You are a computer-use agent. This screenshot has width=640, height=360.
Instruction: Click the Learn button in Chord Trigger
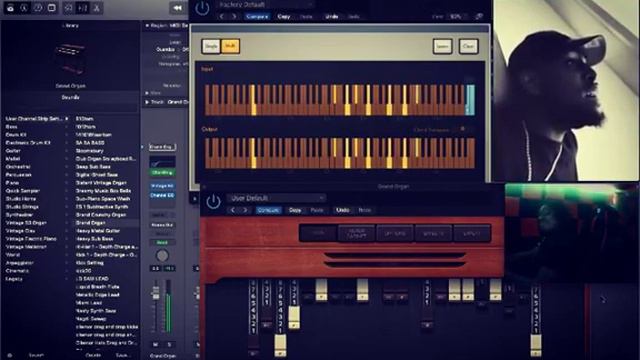[442, 47]
